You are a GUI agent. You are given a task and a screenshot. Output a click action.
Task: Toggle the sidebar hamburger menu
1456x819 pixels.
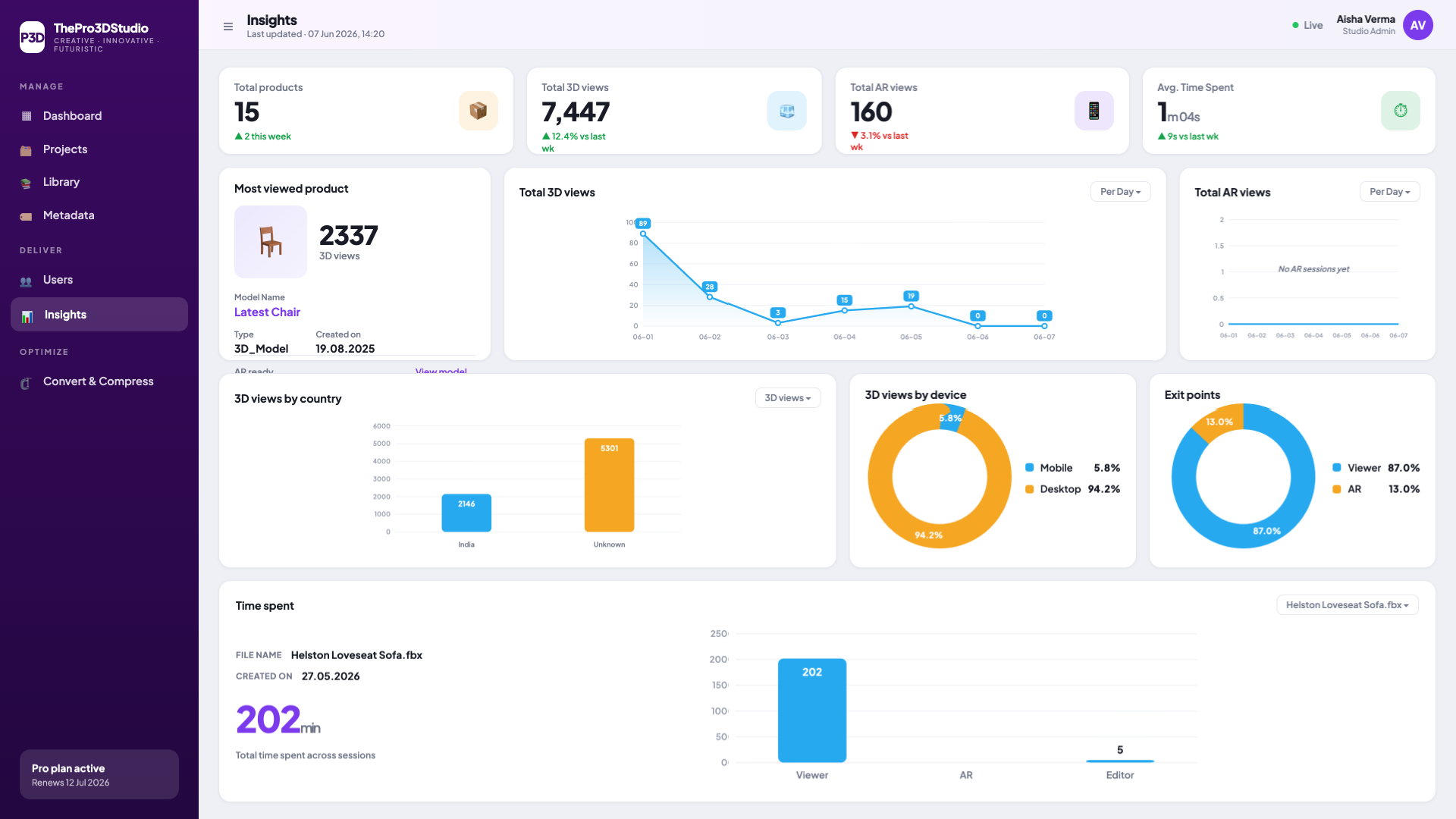click(228, 27)
